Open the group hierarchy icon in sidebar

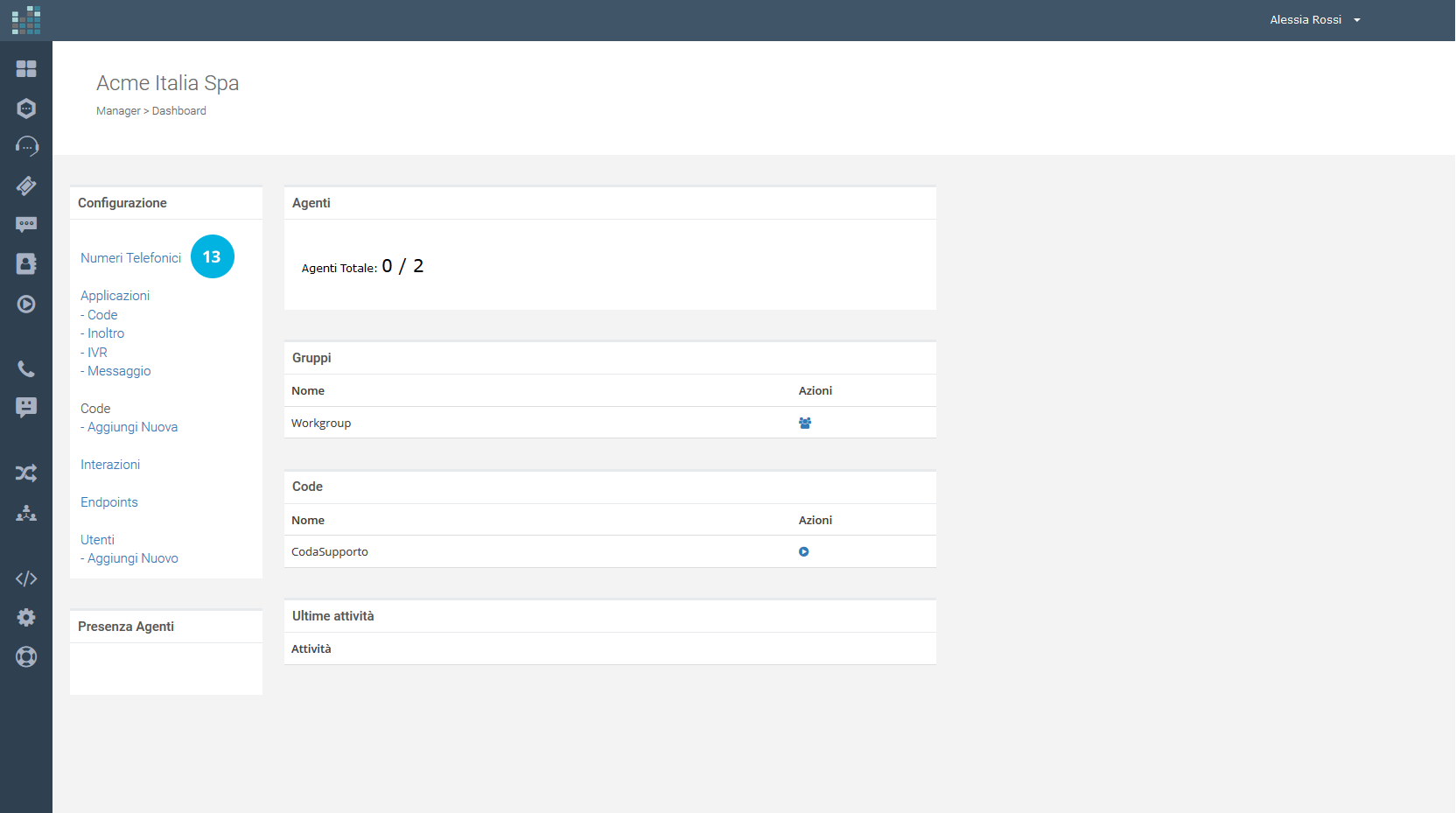click(26, 513)
